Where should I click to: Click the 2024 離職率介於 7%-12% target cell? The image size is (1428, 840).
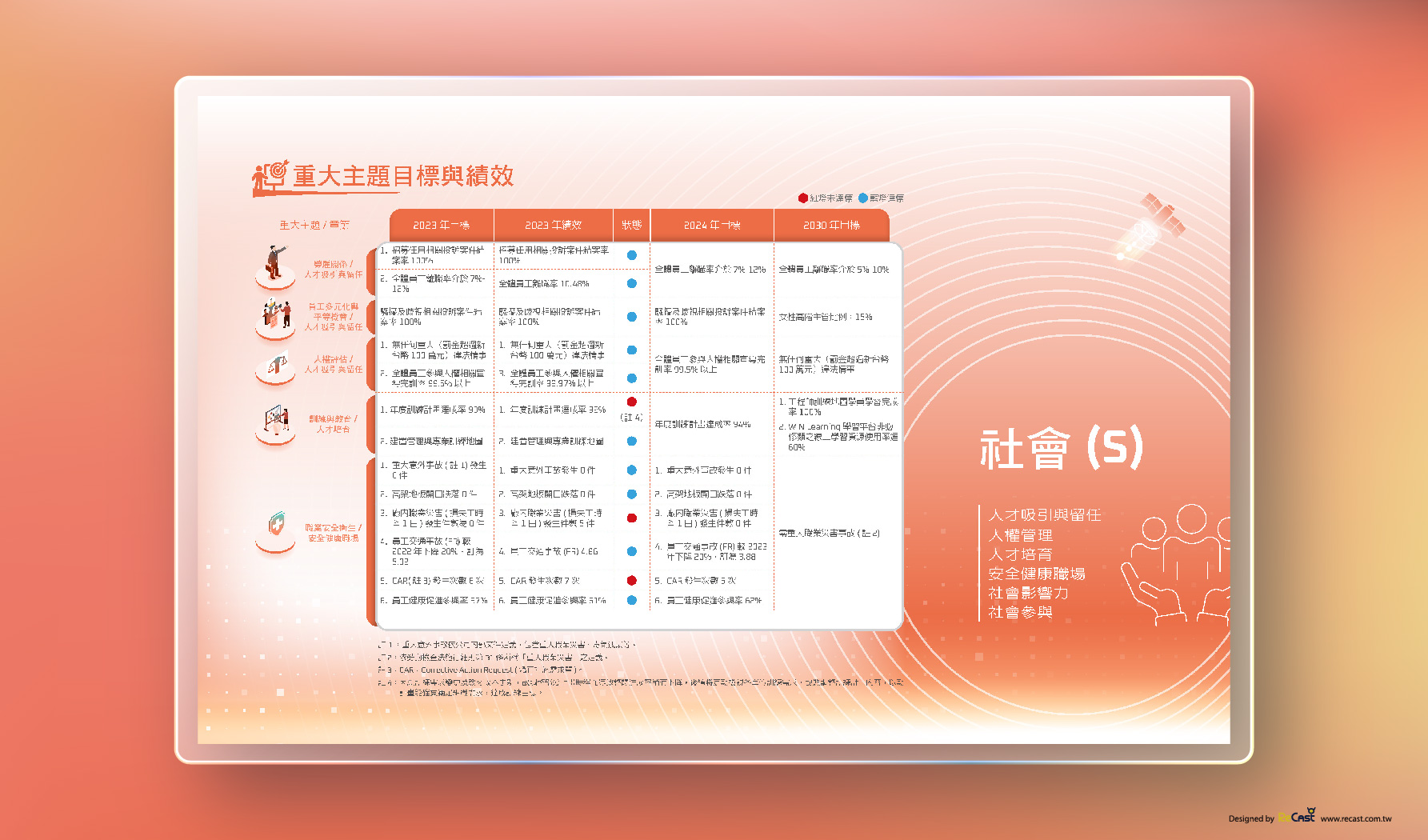[710, 270]
